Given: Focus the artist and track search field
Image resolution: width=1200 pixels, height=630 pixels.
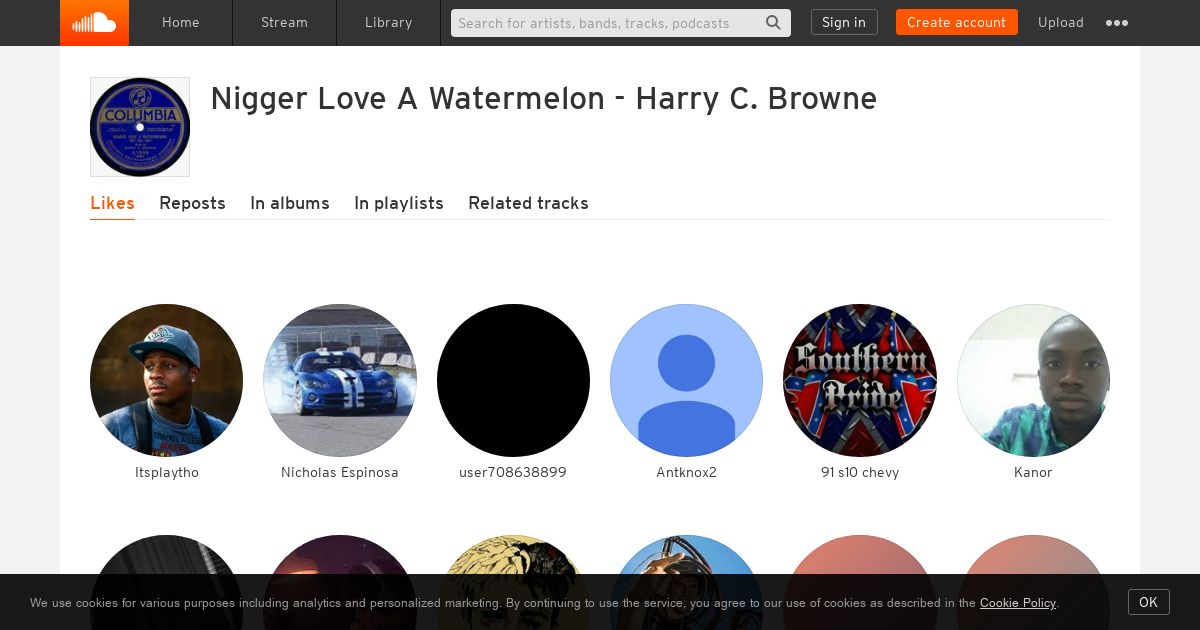Looking at the screenshot, I should point(620,23).
